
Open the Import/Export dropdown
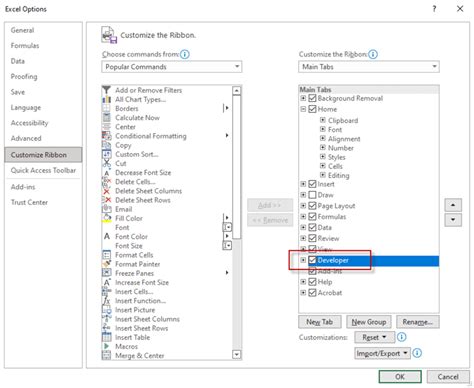click(x=382, y=353)
